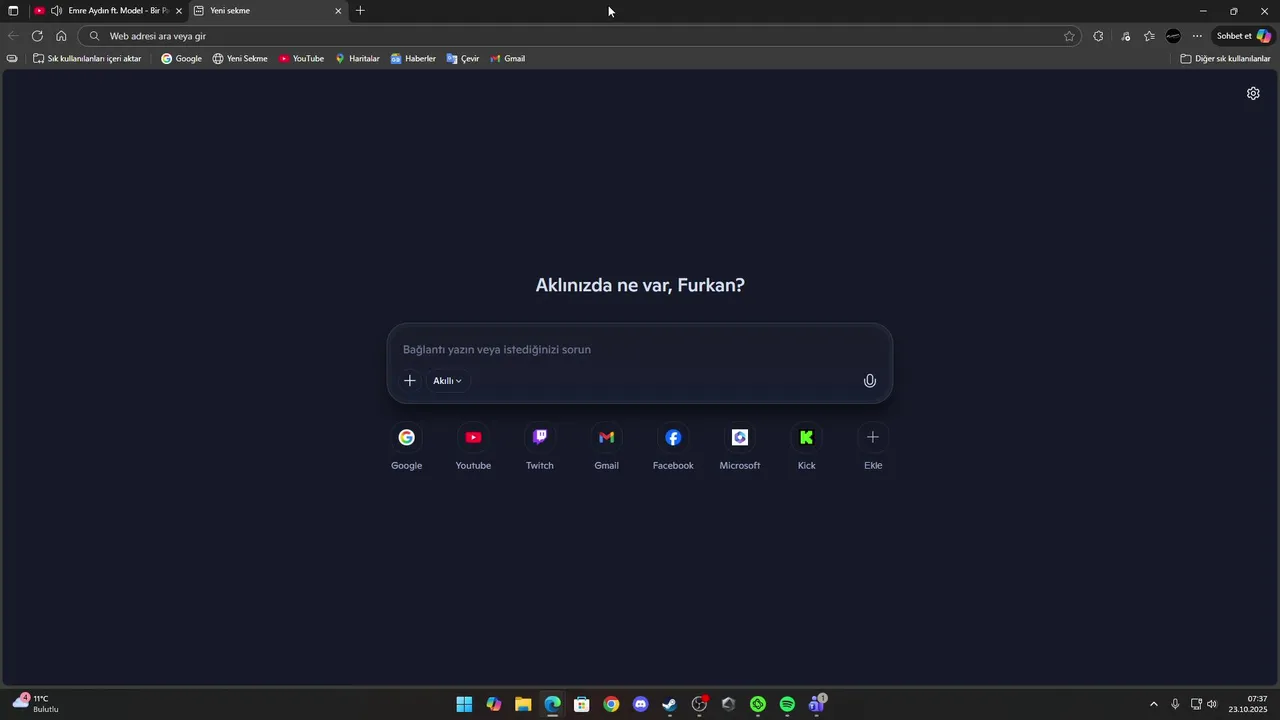Open the Haberler bookmark

click(x=413, y=59)
